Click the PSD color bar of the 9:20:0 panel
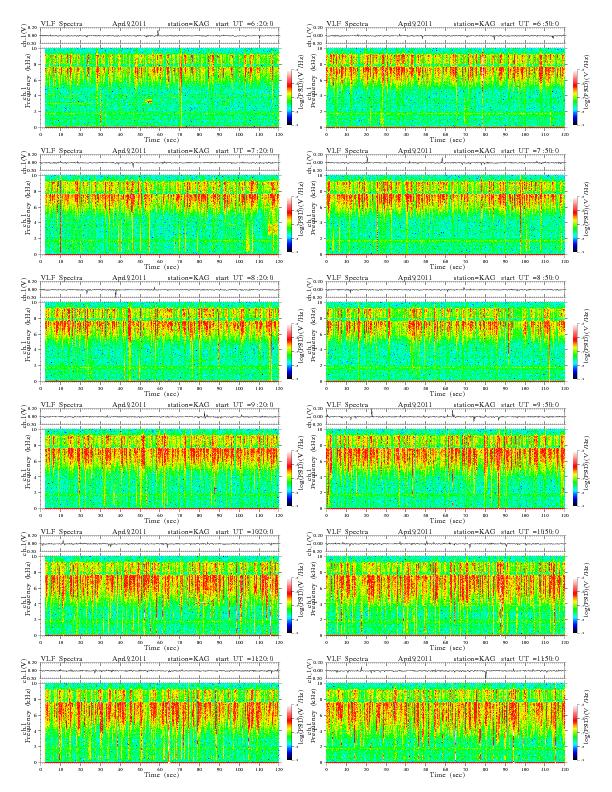This screenshot has height=792, width=612. click(x=289, y=478)
